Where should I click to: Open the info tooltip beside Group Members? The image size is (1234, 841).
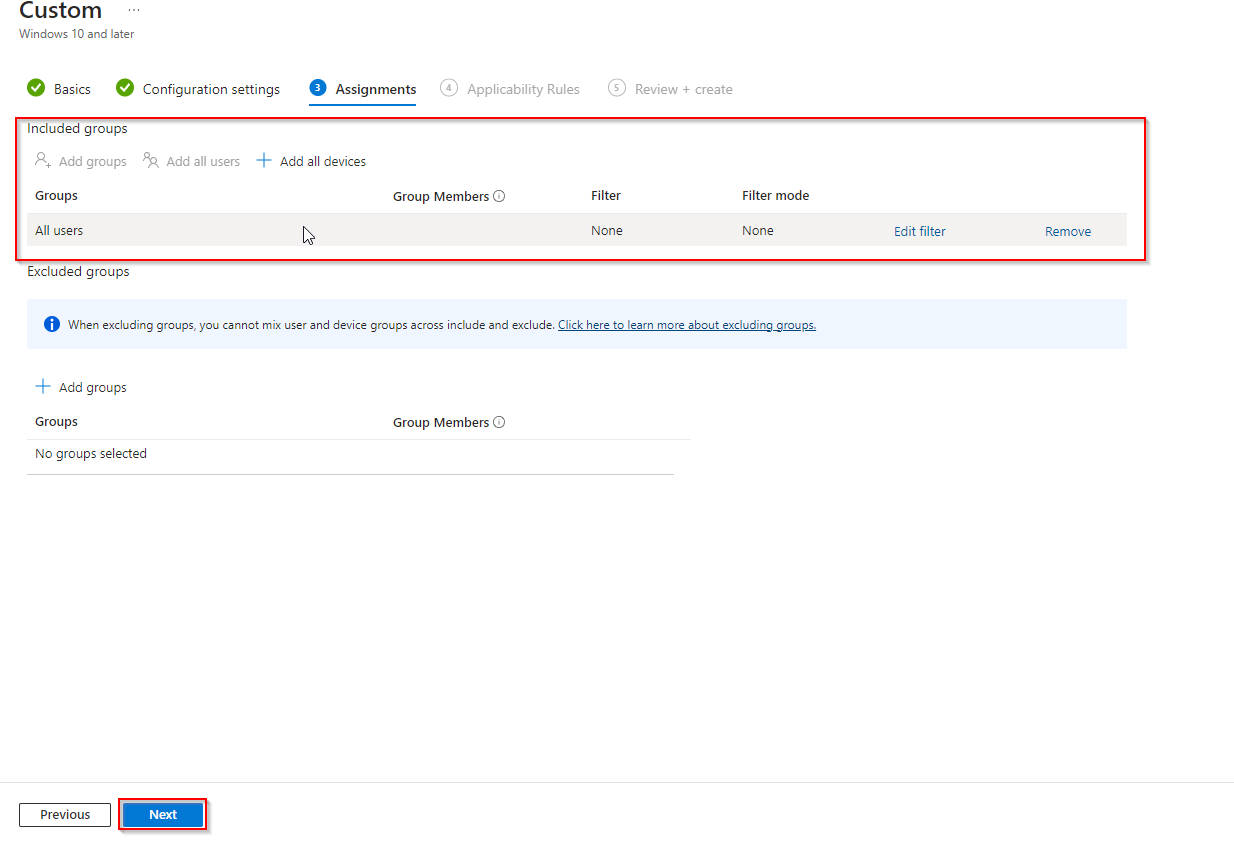tap(500, 196)
